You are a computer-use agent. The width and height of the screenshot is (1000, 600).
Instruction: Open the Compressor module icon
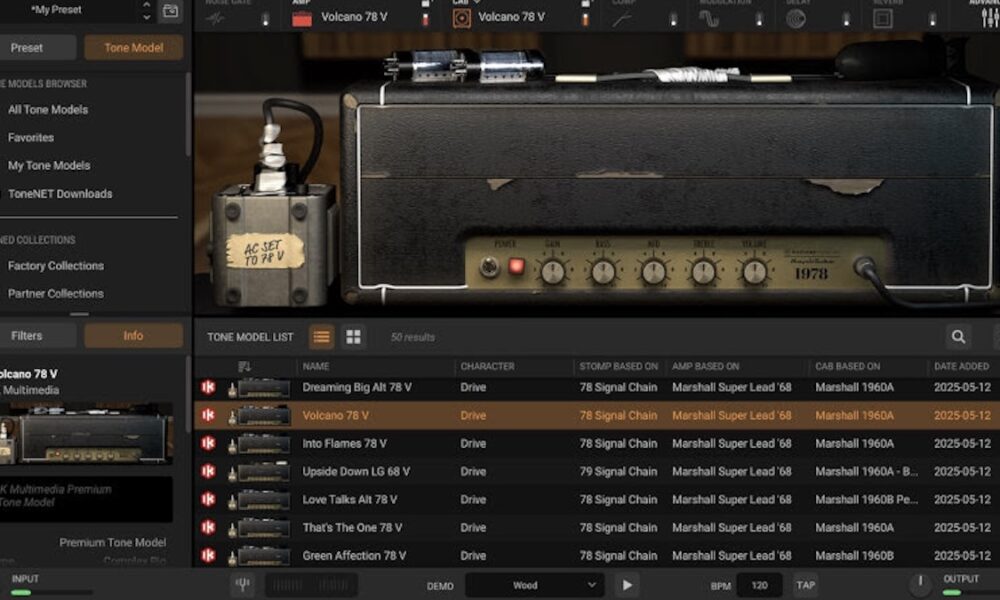point(622,19)
